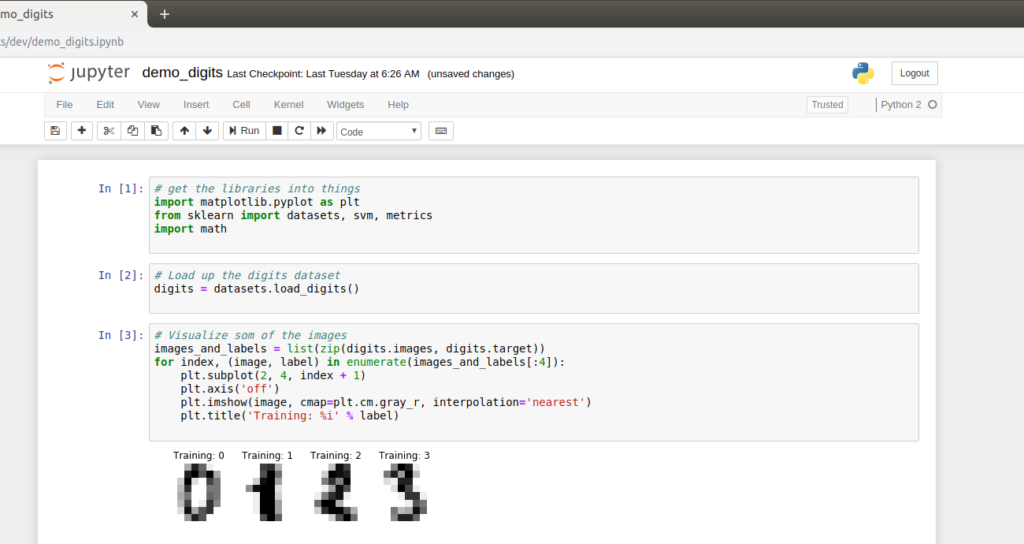Expand the Code cell type dropdown
1024x544 pixels.
pyautogui.click(x=379, y=131)
